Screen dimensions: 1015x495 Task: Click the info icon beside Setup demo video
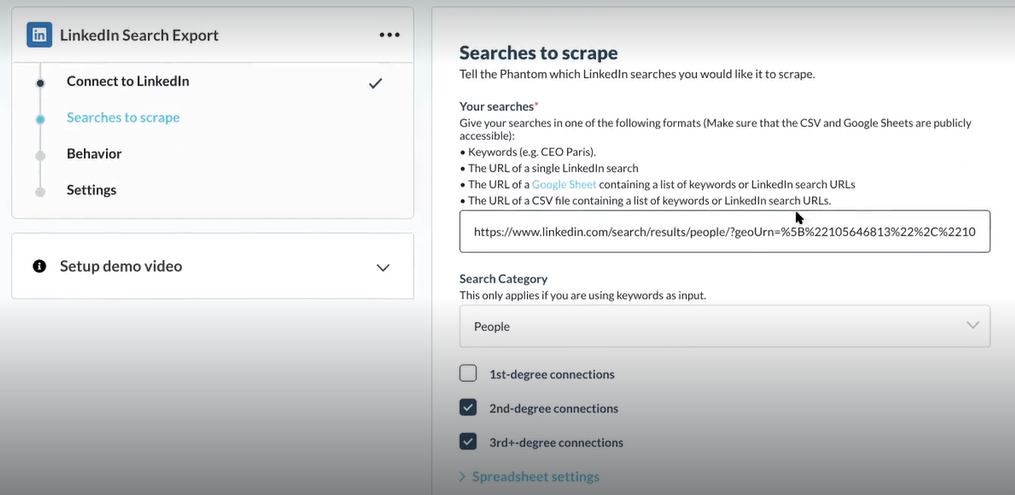click(x=39, y=266)
